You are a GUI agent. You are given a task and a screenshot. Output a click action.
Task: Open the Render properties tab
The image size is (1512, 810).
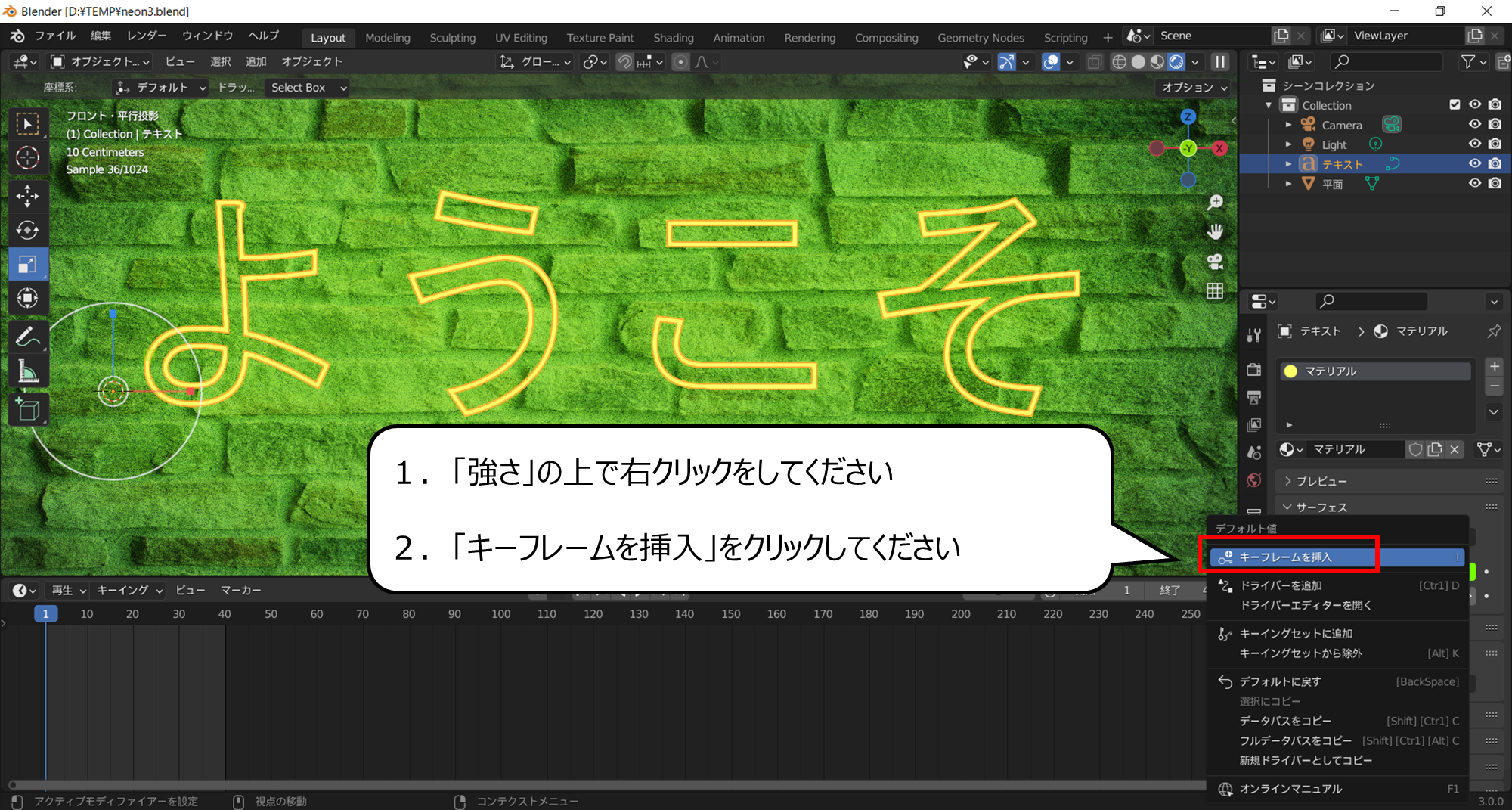click(x=1254, y=370)
